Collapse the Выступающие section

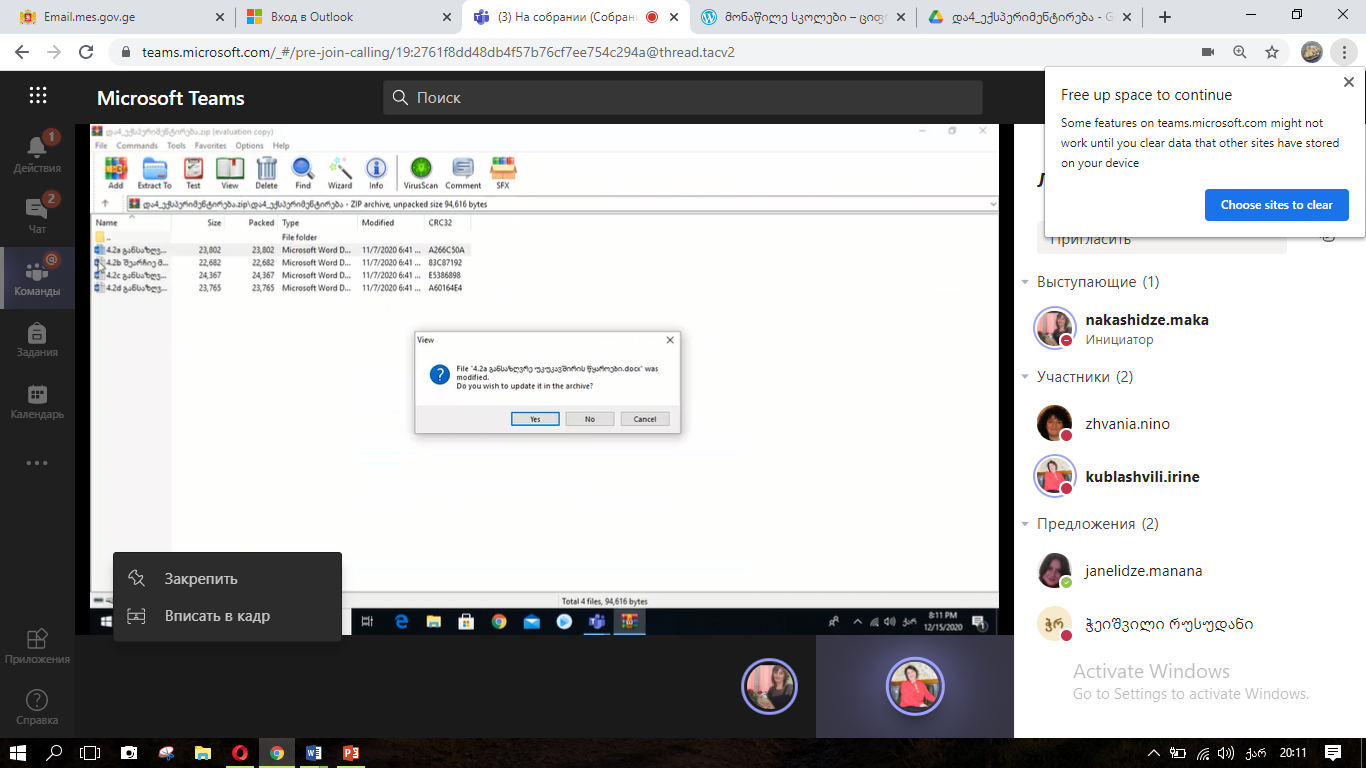(1025, 283)
